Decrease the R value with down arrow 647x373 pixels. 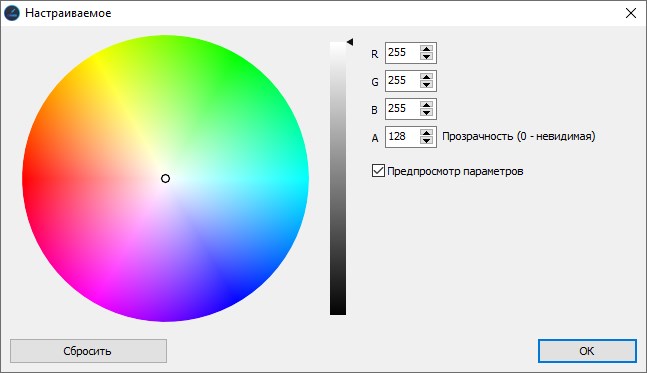click(x=426, y=57)
